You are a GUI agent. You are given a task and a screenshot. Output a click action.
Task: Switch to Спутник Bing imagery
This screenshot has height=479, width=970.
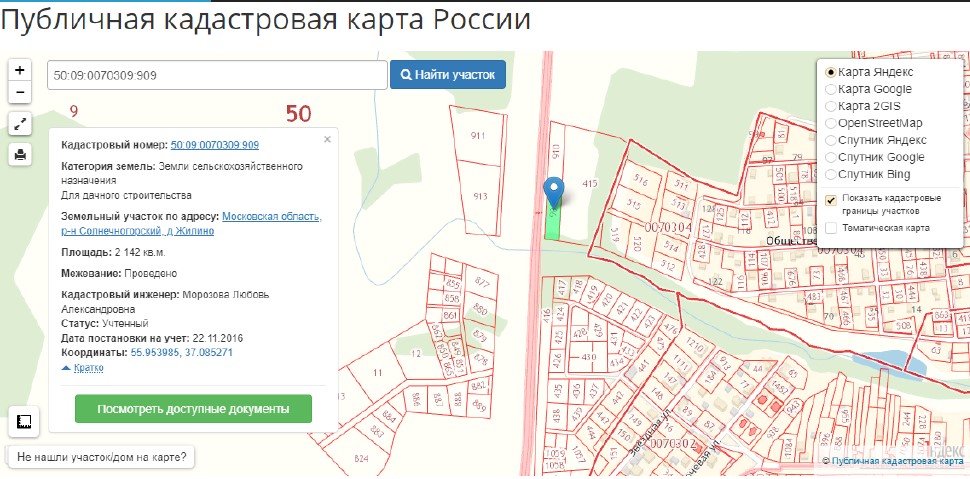[x=831, y=174]
